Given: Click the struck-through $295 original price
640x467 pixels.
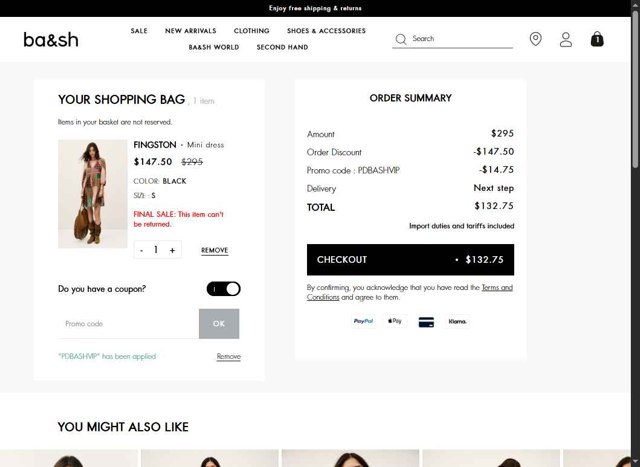Looking at the screenshot, I should click(192, 162).
